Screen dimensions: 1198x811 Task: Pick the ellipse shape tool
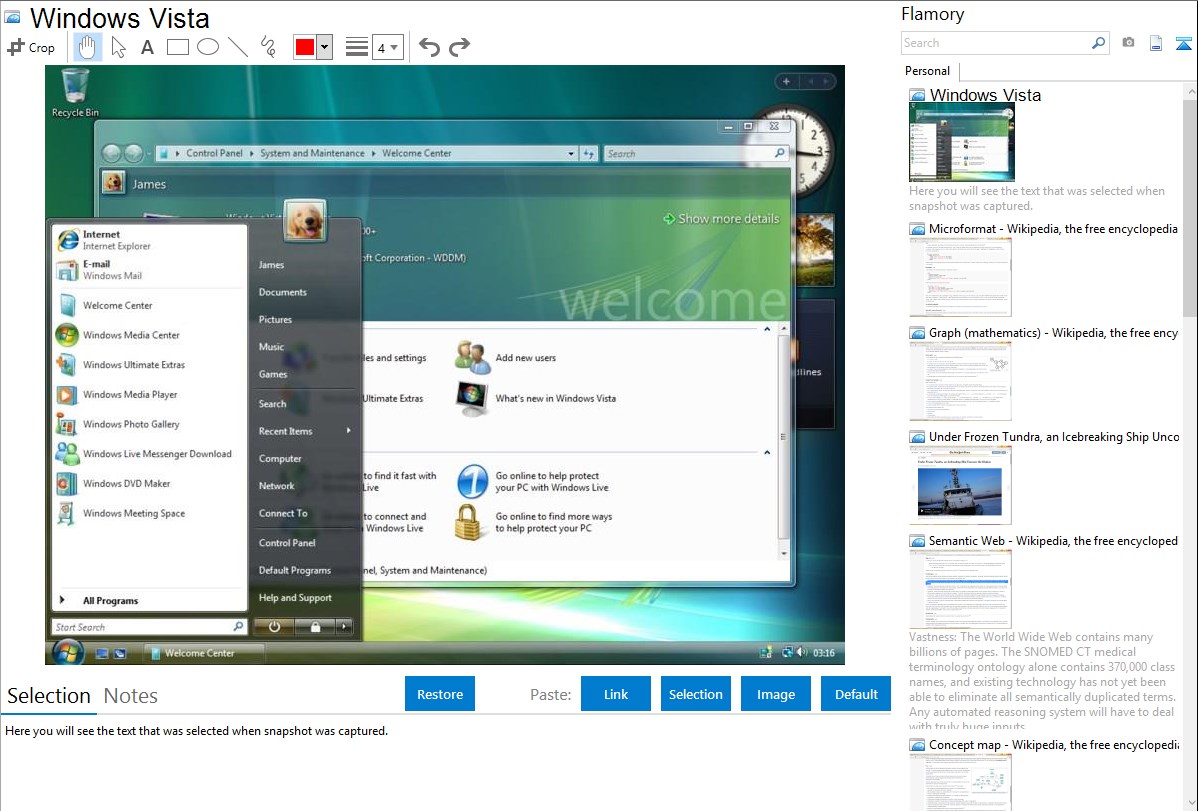(208, 47)
